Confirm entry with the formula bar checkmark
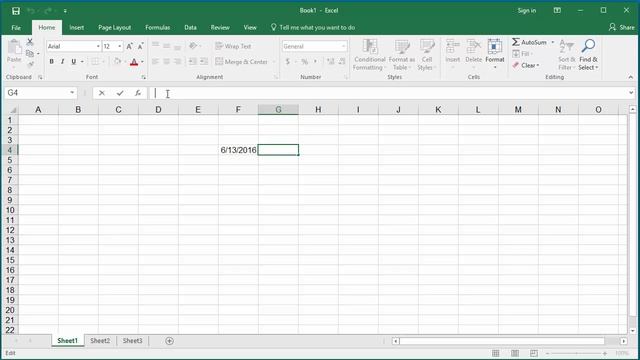The width and height of the screenshot is (640, 360). [x=120, y=93]
